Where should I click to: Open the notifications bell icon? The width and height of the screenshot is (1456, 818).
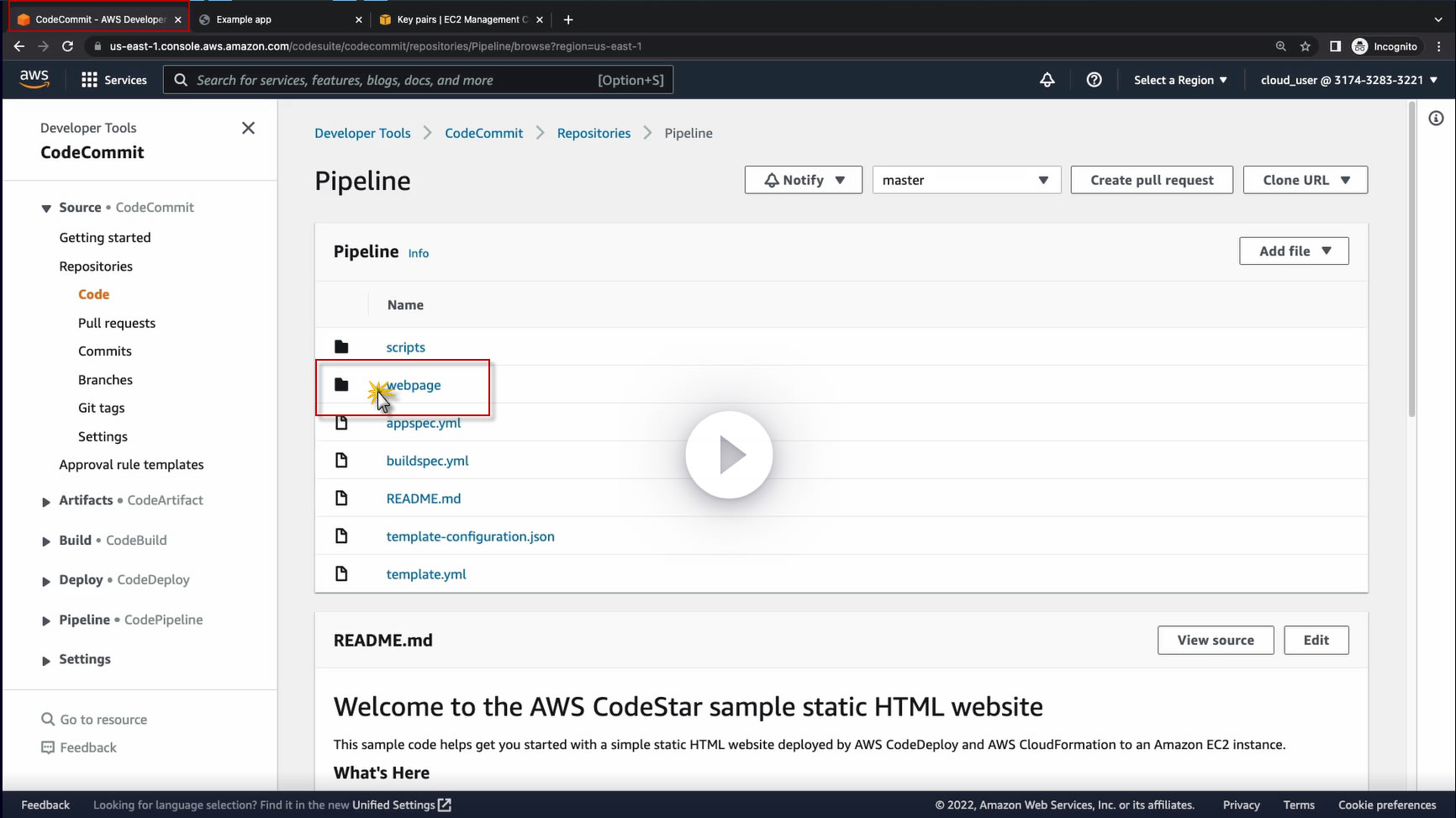coord(1047,80)
